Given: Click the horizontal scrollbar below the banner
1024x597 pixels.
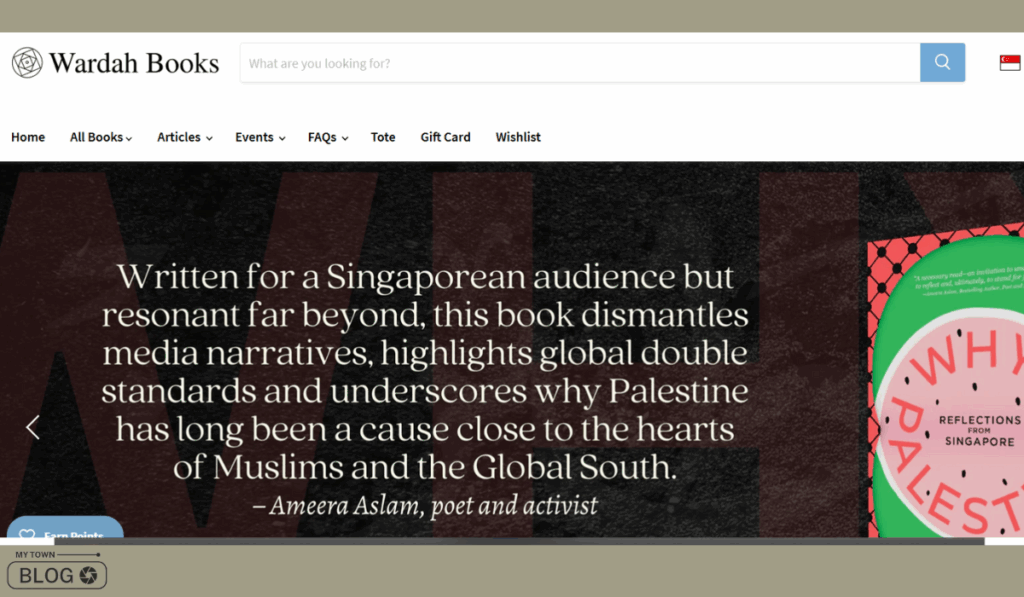Looking at the screenshot, I should pos(519,541).
